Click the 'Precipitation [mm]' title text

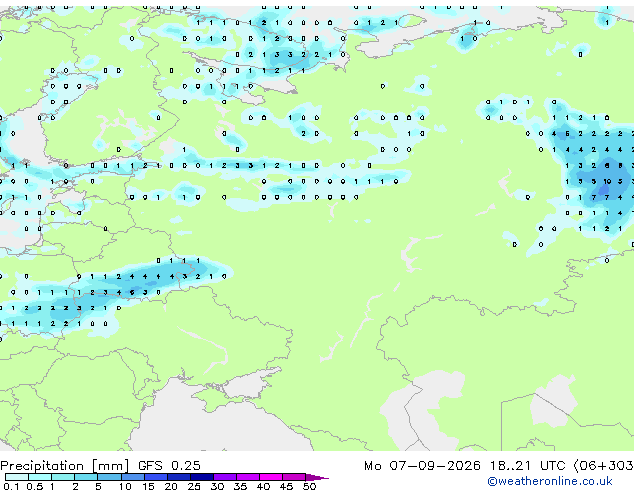[65, 466]
